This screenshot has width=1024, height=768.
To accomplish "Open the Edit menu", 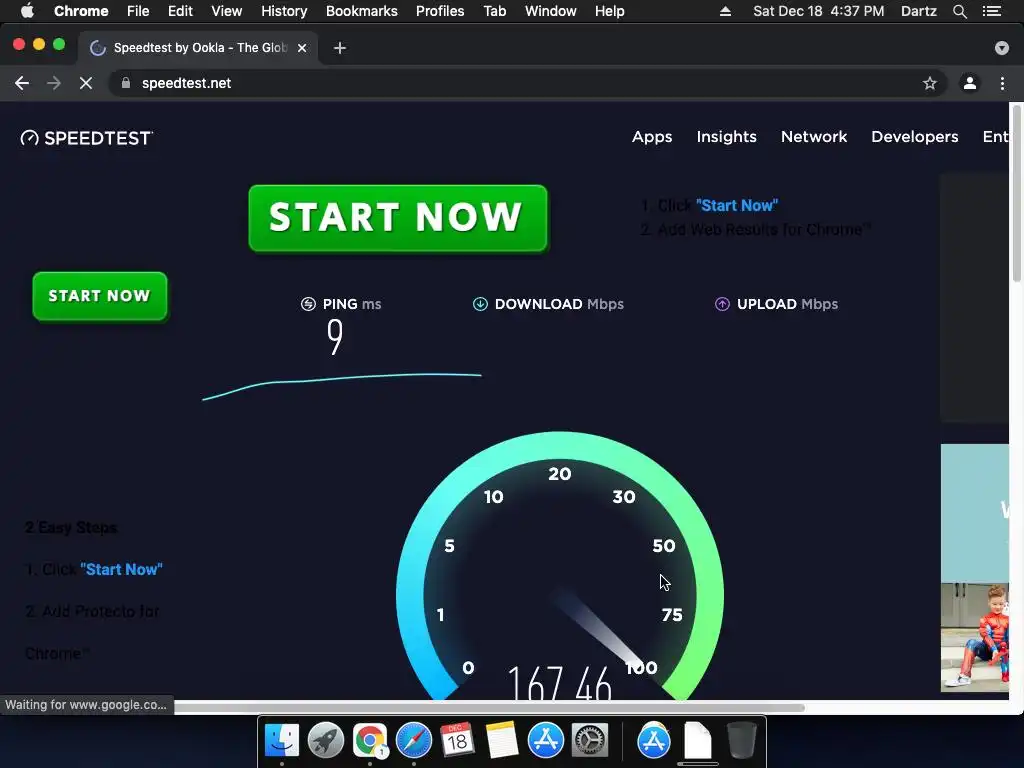I will [180, 11].
